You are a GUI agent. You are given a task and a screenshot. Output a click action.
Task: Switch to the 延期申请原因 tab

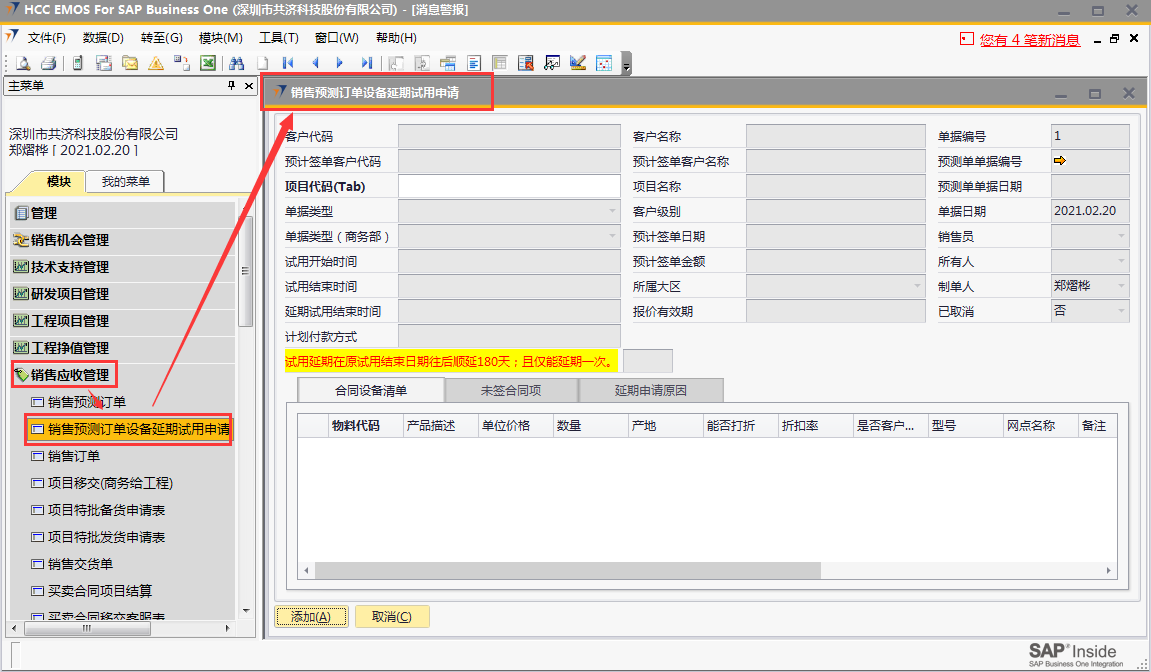(x=650, y=391)
